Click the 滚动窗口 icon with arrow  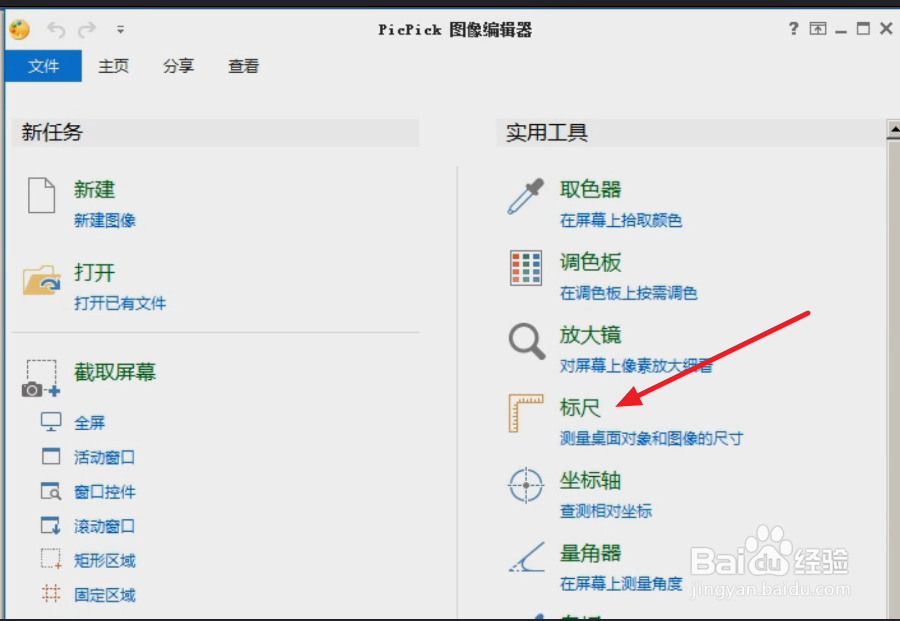tap(51, 525)
